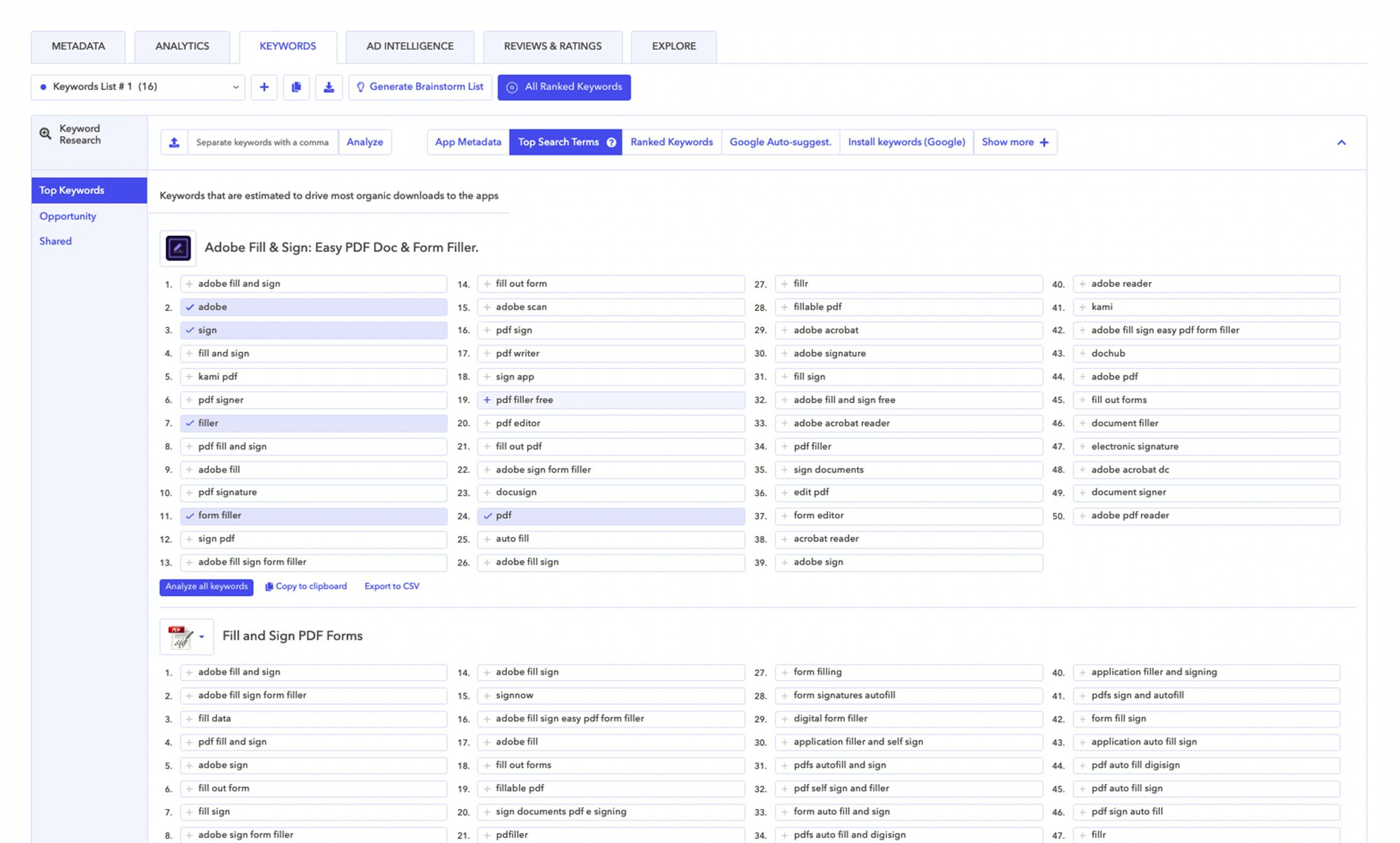The height and width of the screenshot is (843, 1400).
Task: Click the copy icon next to Copy to clipboard
Action: click(x=271, y=586)
